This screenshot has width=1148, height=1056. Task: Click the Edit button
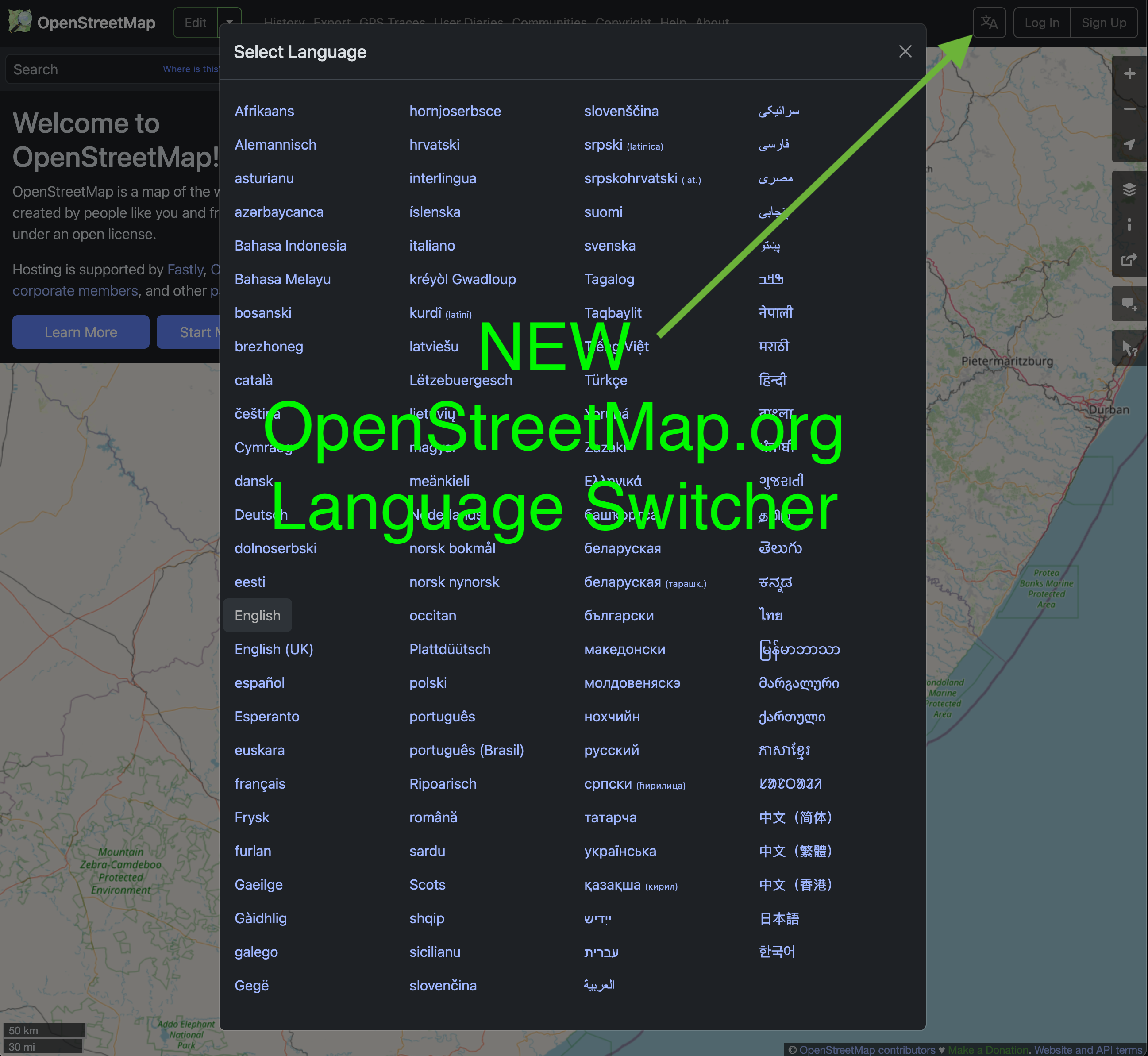click(x=196, y=23)
